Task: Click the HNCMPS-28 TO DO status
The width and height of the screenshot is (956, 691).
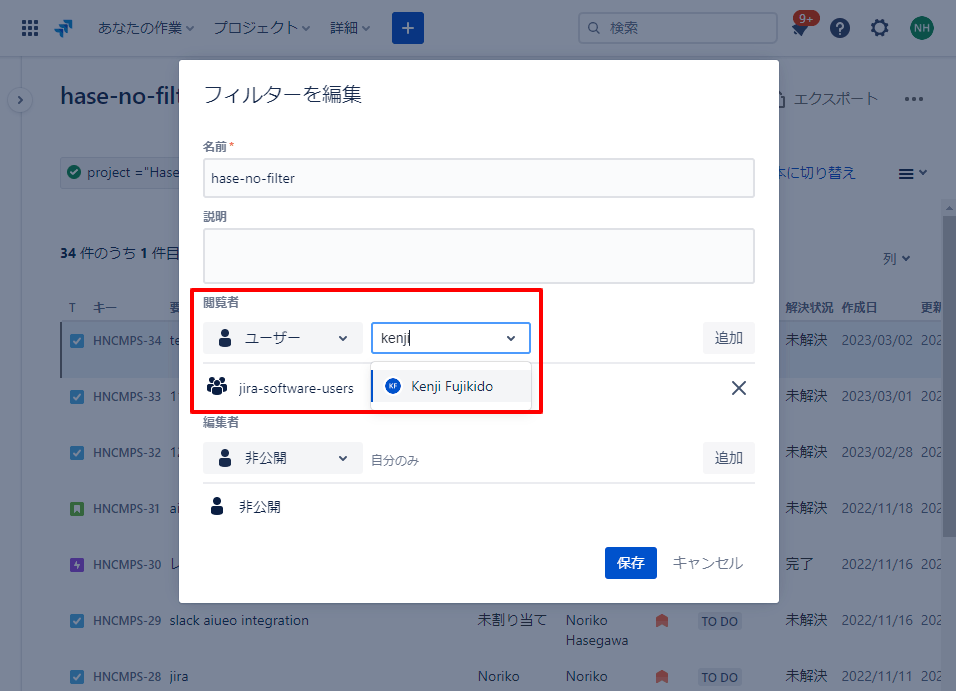Action: coord(719,678)
